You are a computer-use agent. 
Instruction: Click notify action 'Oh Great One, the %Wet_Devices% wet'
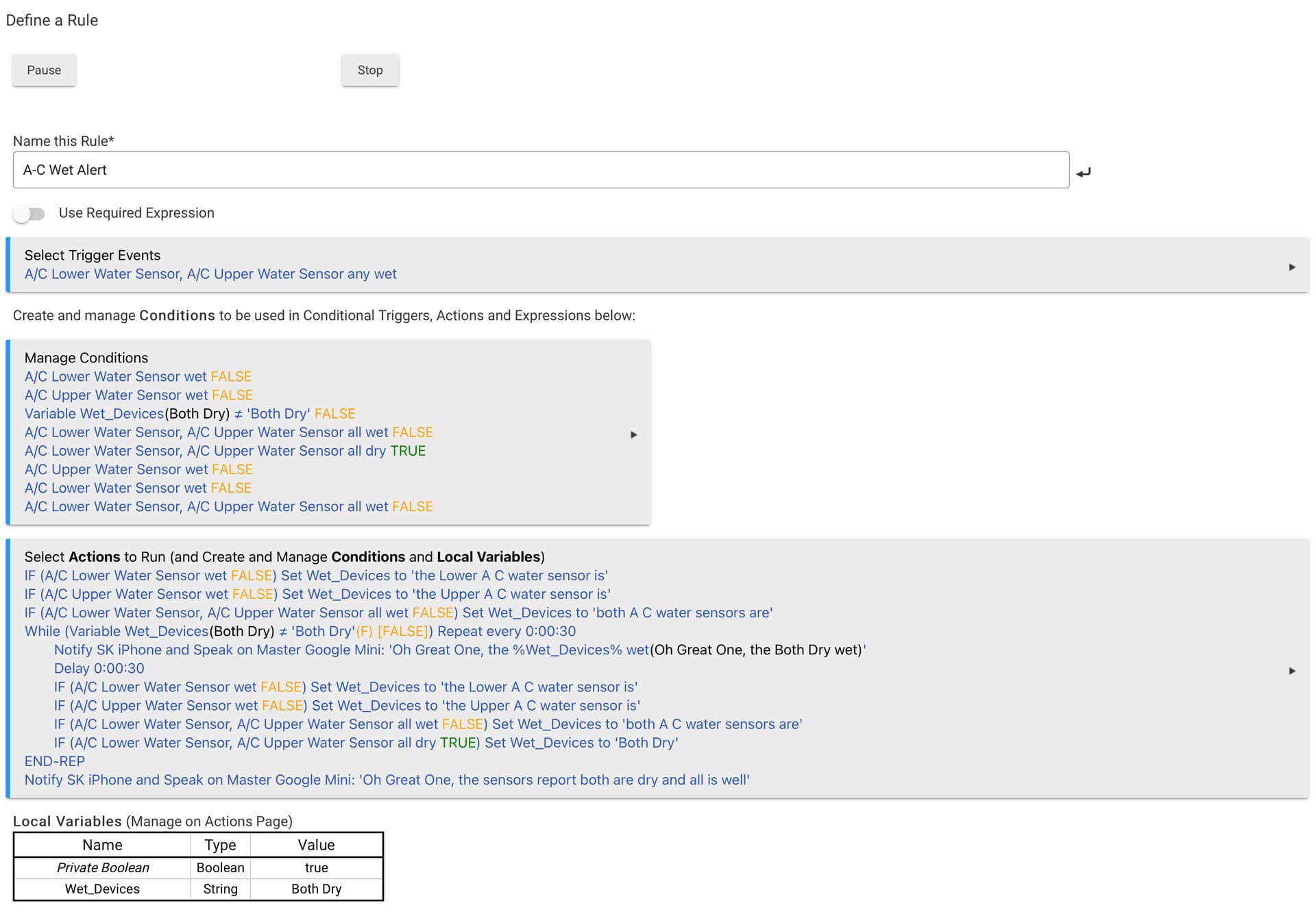point(460,650)
